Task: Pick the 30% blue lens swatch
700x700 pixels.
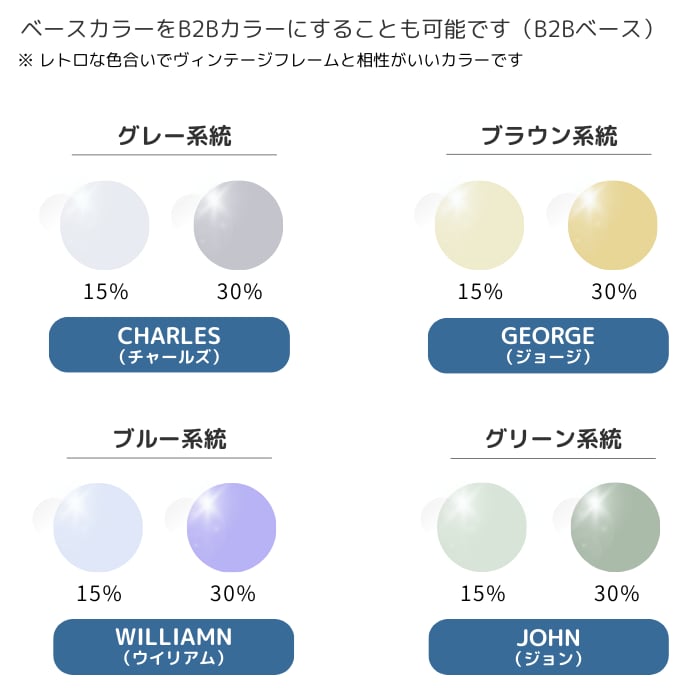Action: coord(231,527)
